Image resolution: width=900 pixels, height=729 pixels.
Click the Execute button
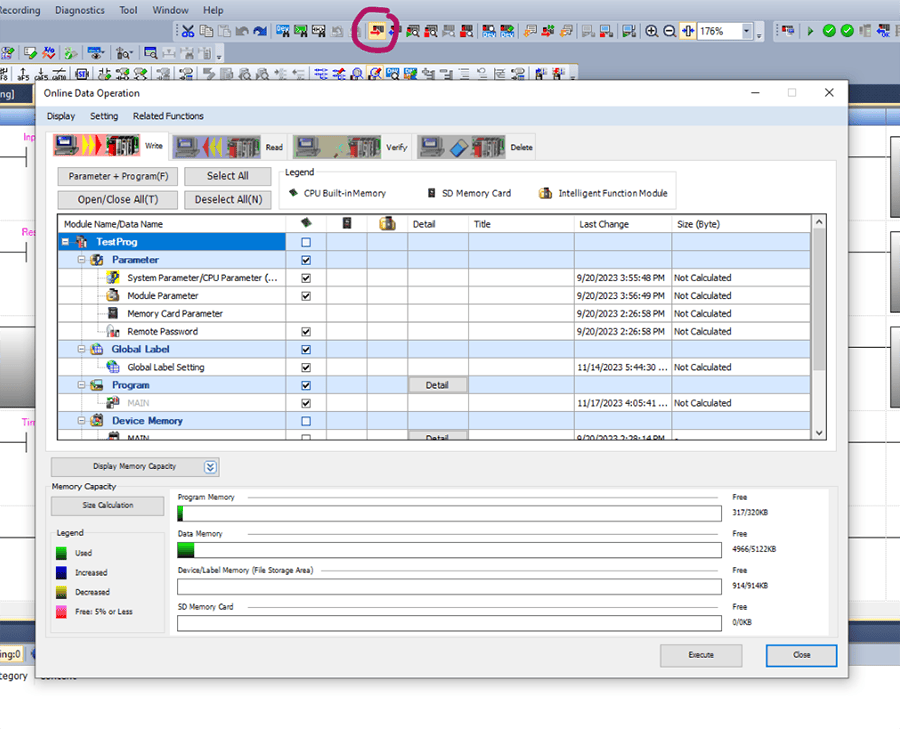(701, 655)
